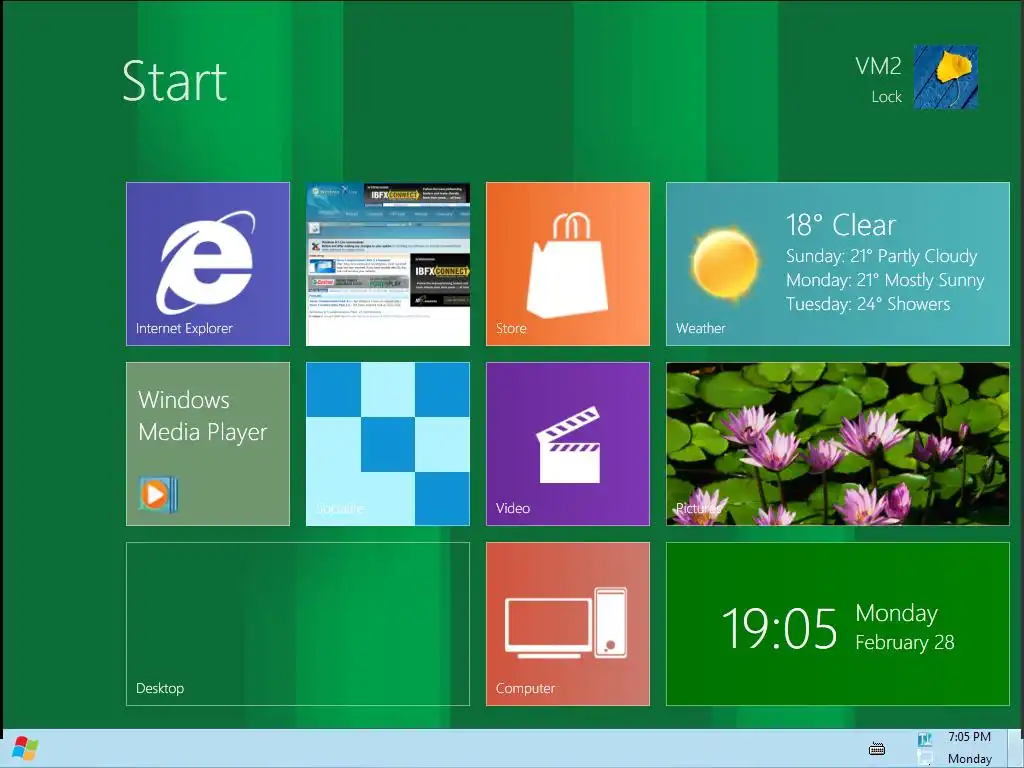
Task: Click the VM2 user avatar picture
Action: click(x=946, y=77)
